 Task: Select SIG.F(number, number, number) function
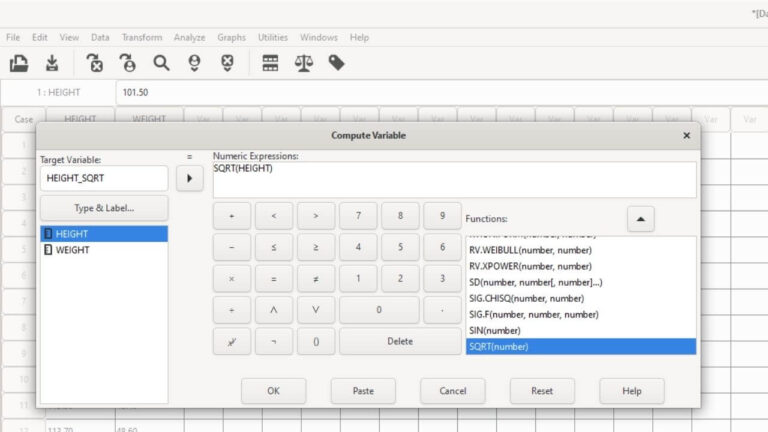581,314
